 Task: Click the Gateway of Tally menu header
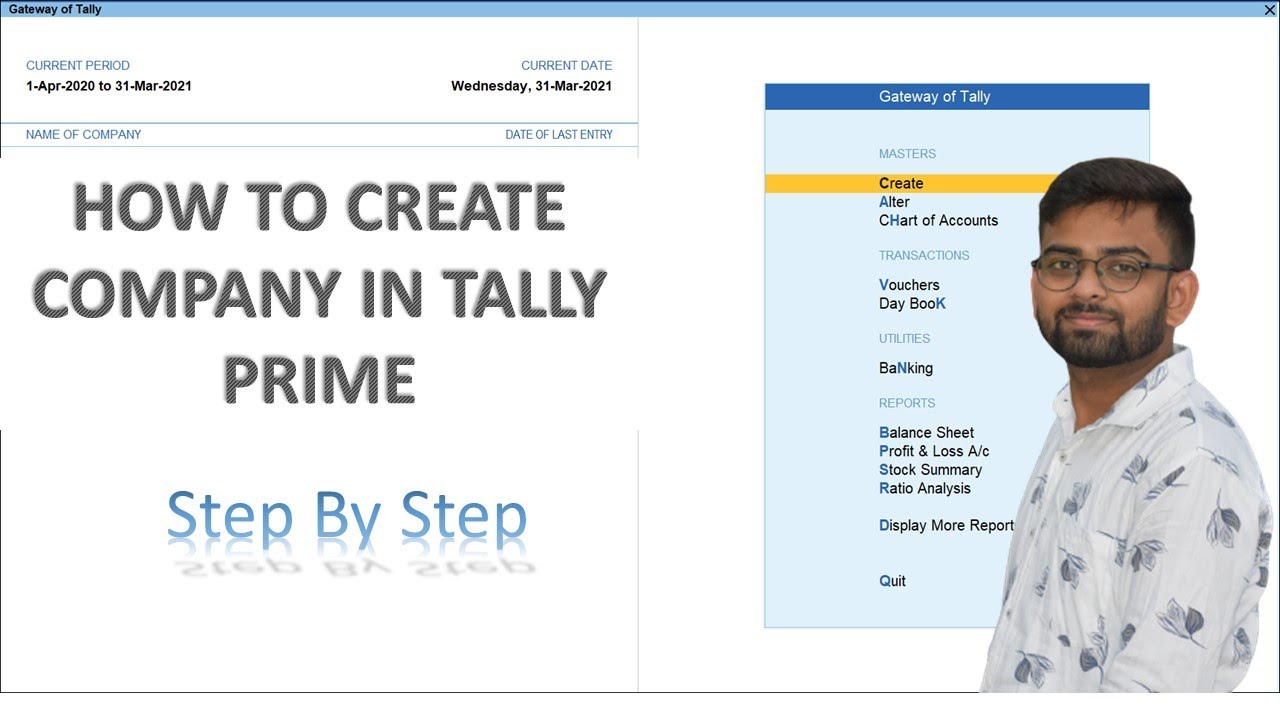coord(957,97)
